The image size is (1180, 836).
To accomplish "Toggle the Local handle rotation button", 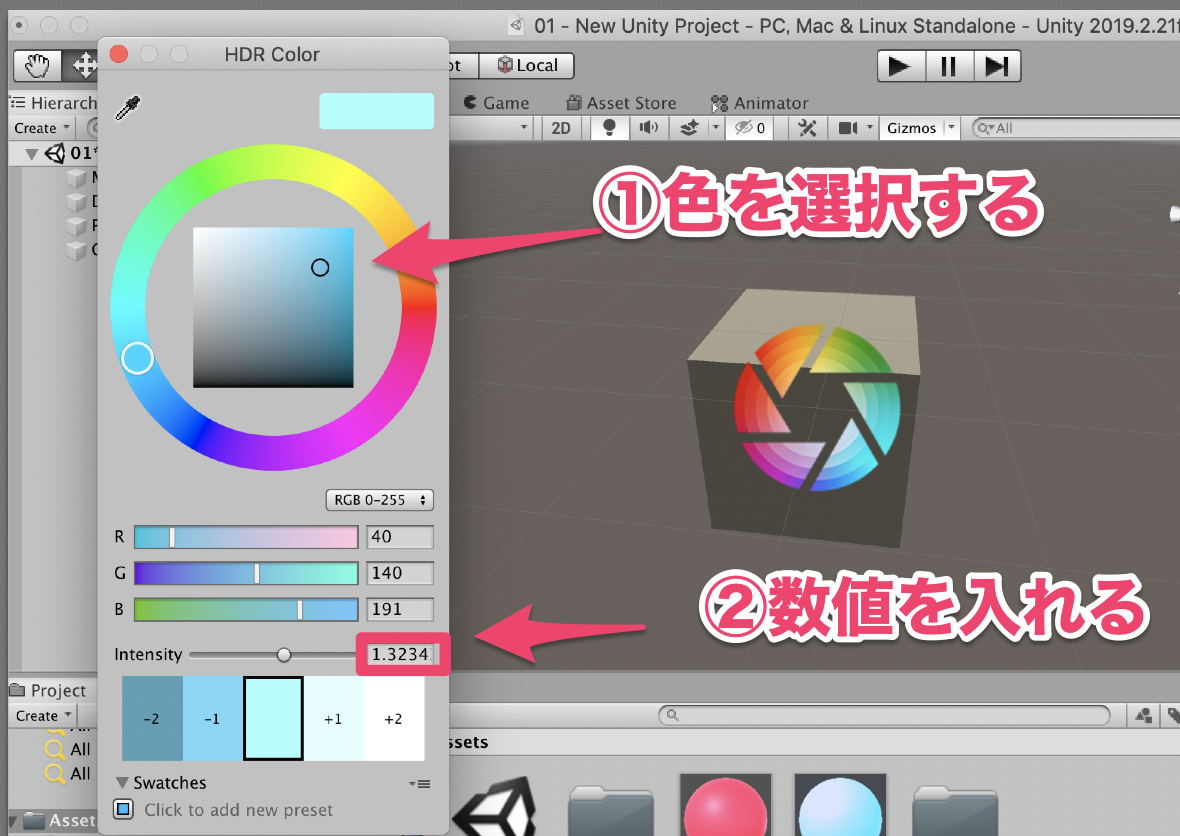I will coord(527,65).
